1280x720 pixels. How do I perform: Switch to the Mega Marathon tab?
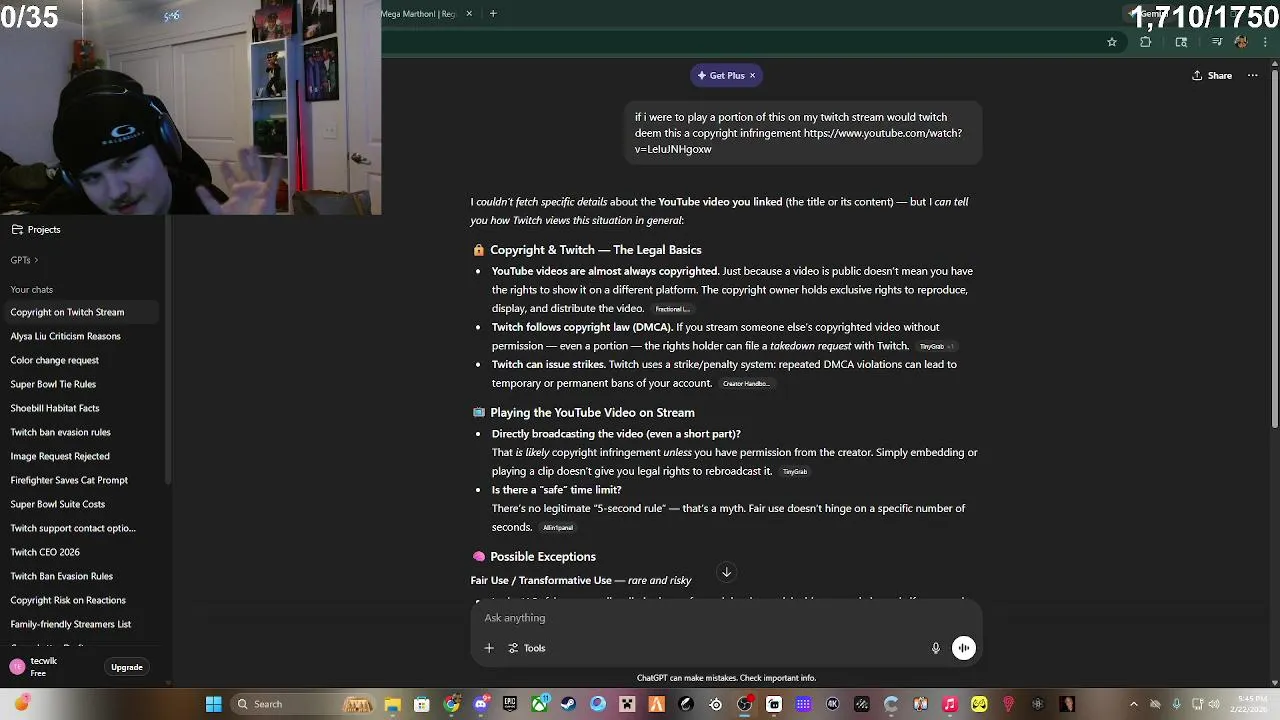click(x=418, y=14)
